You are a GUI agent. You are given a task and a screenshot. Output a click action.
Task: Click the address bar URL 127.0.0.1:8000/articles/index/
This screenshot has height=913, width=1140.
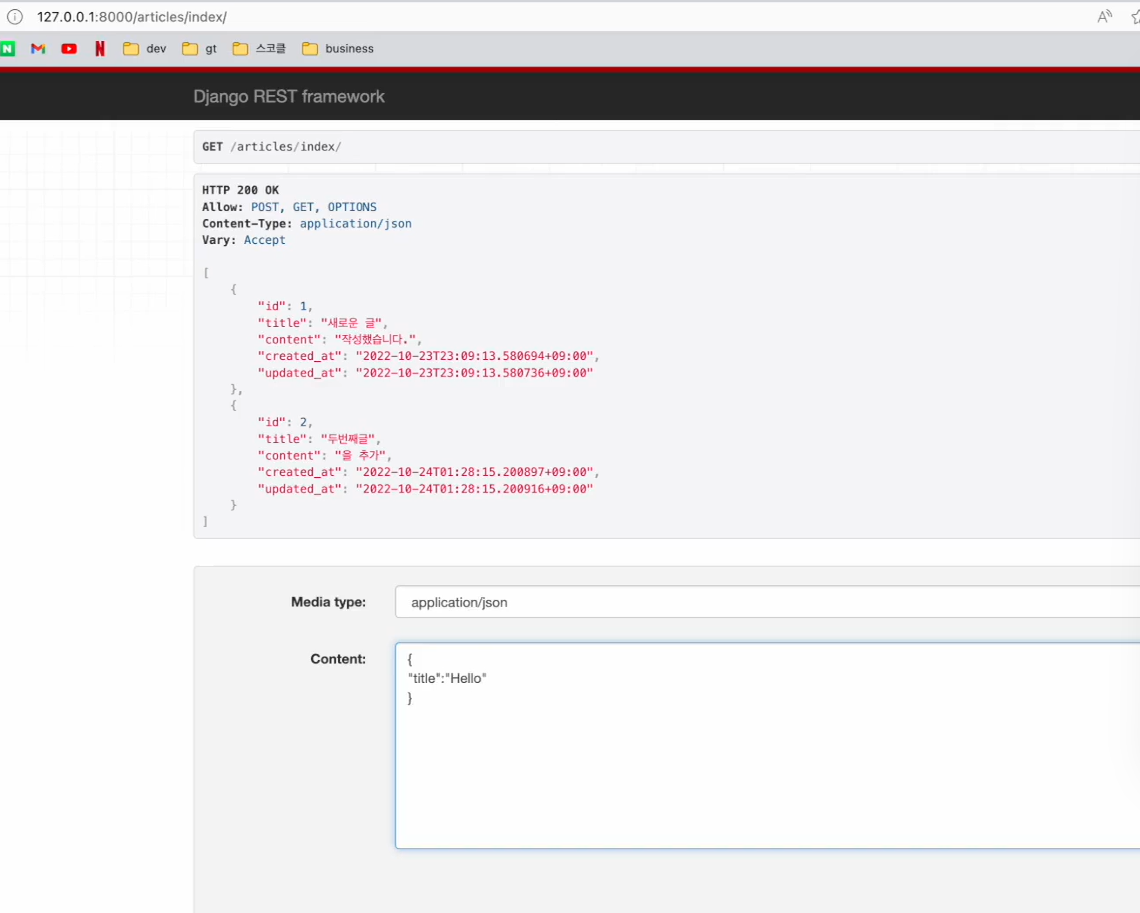[x=132, y=17]
